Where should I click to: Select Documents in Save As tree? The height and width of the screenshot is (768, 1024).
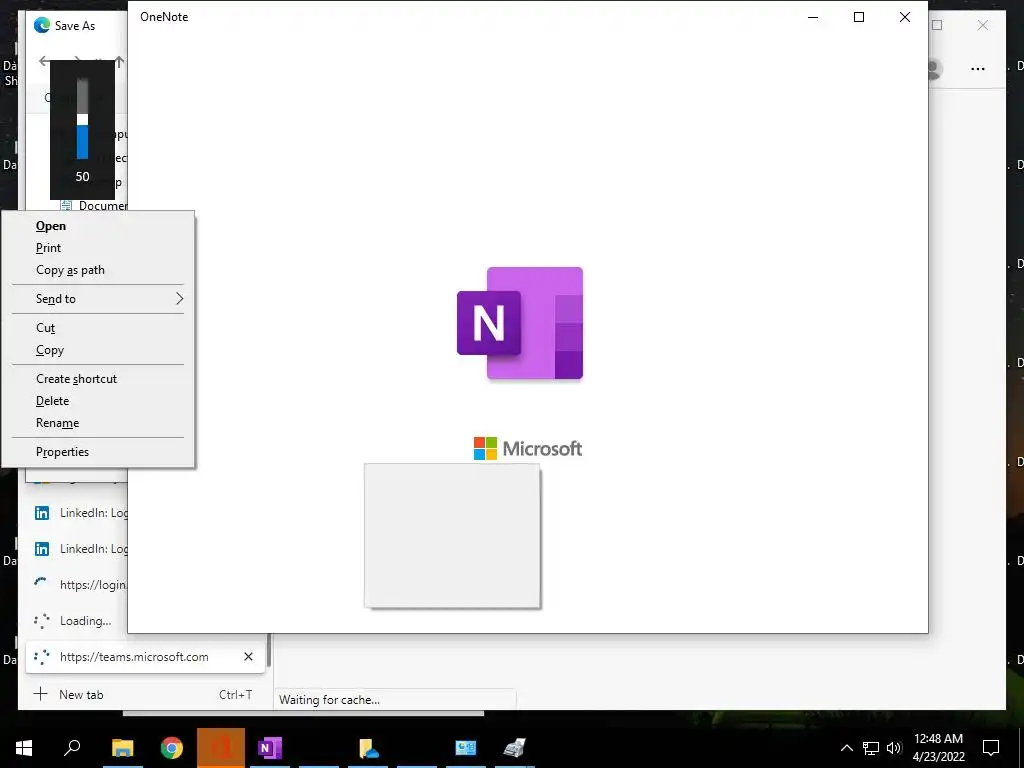pos(103,205)
